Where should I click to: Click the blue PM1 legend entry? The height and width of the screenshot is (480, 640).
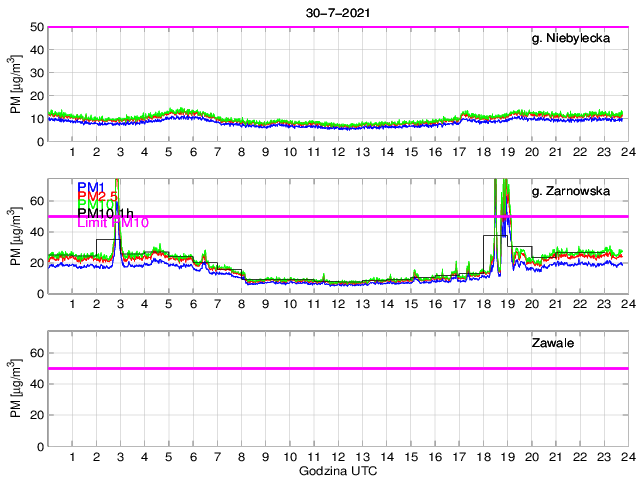tap(91, 185)
